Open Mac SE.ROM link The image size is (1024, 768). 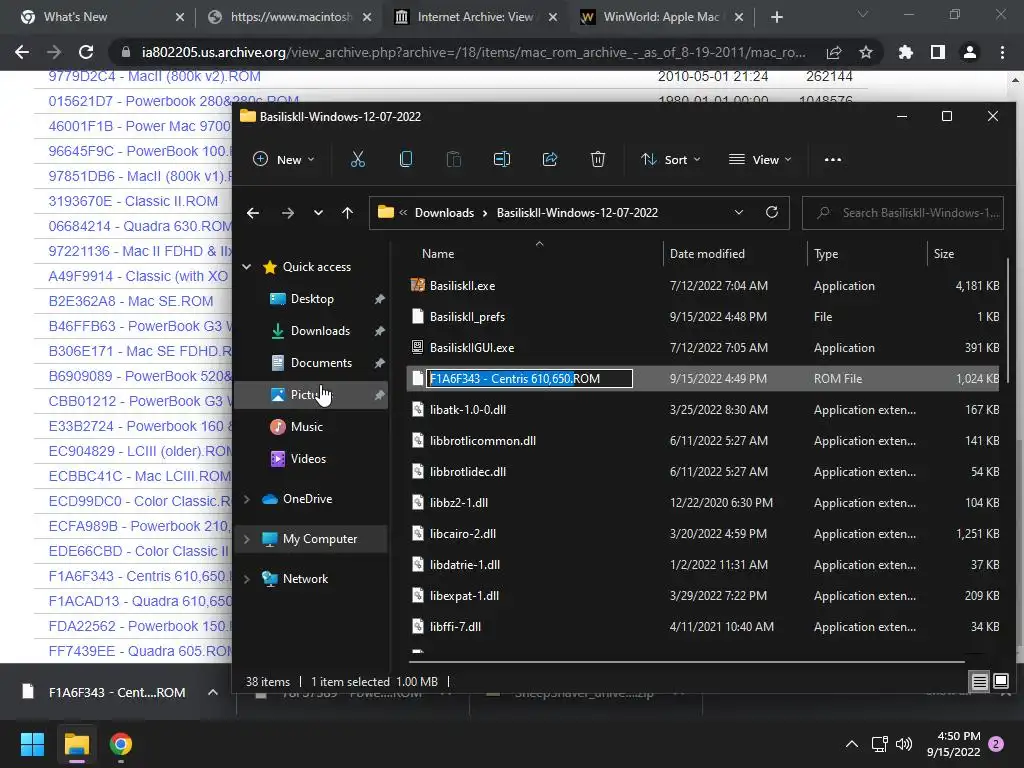point(131,301)
